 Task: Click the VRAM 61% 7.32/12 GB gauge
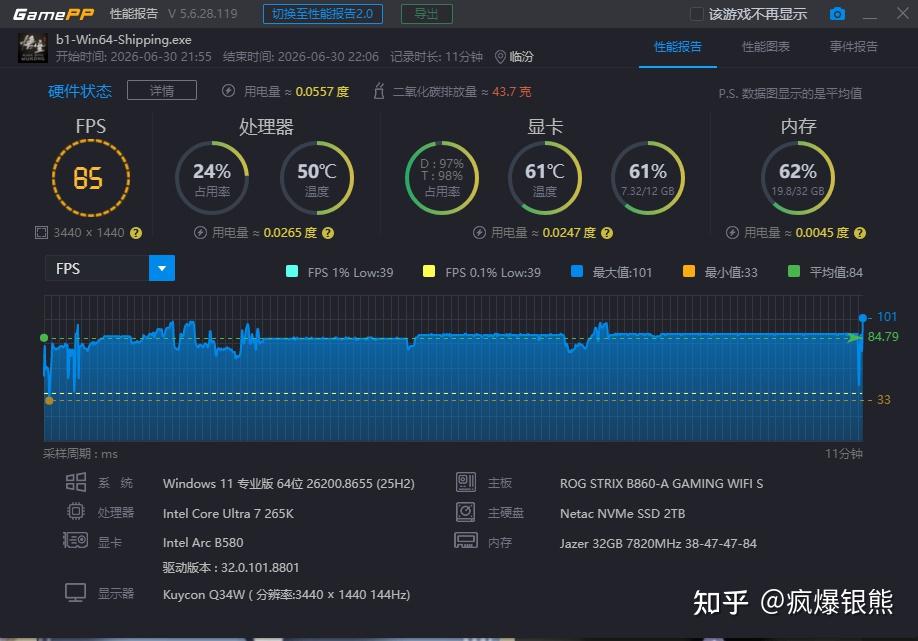(x=648, y=178)
